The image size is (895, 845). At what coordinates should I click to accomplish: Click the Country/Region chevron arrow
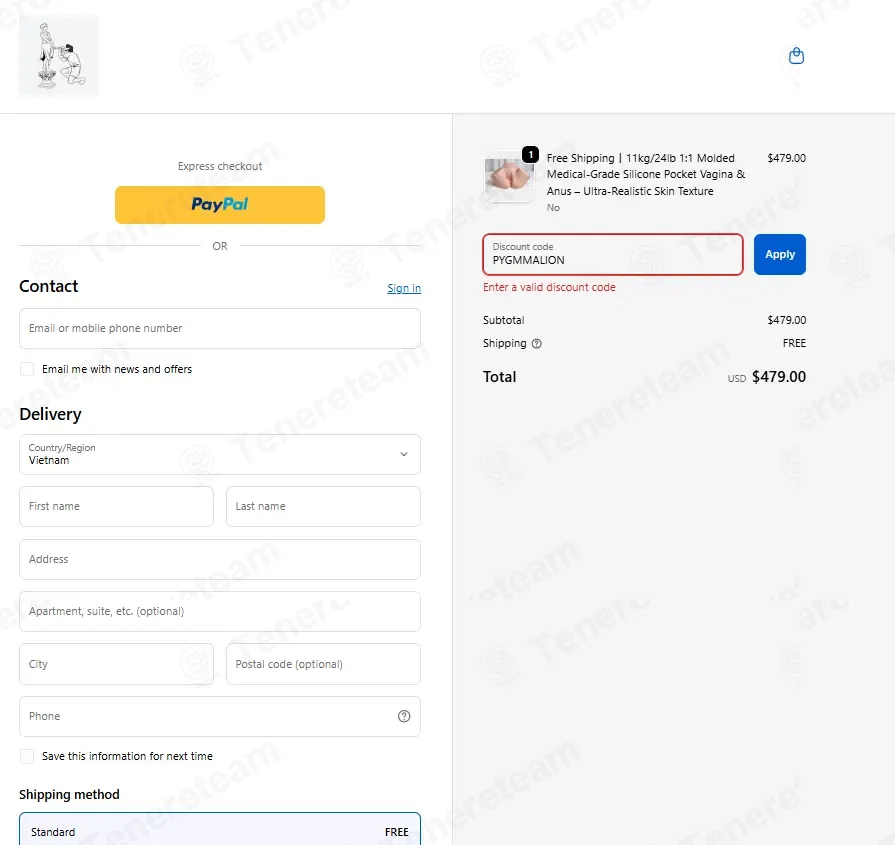(404, 454)
